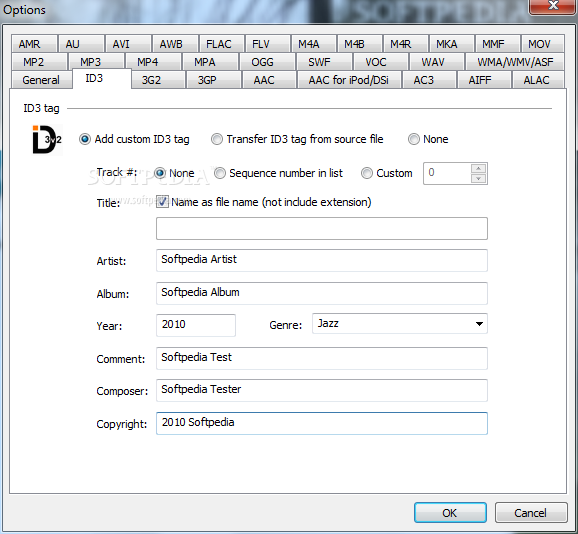Open the AAC for iPod/DSi tab
The image size is (578, 534).
pos(349,80)
